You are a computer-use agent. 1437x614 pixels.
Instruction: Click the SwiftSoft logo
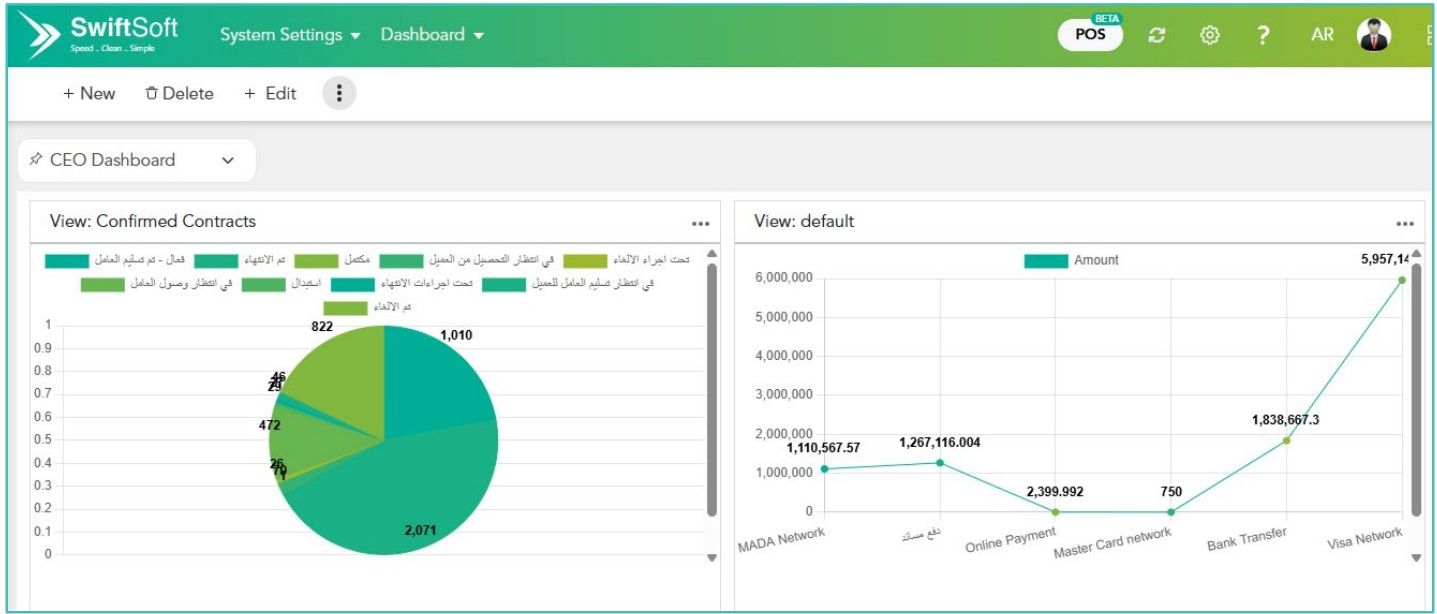point(105,35)
